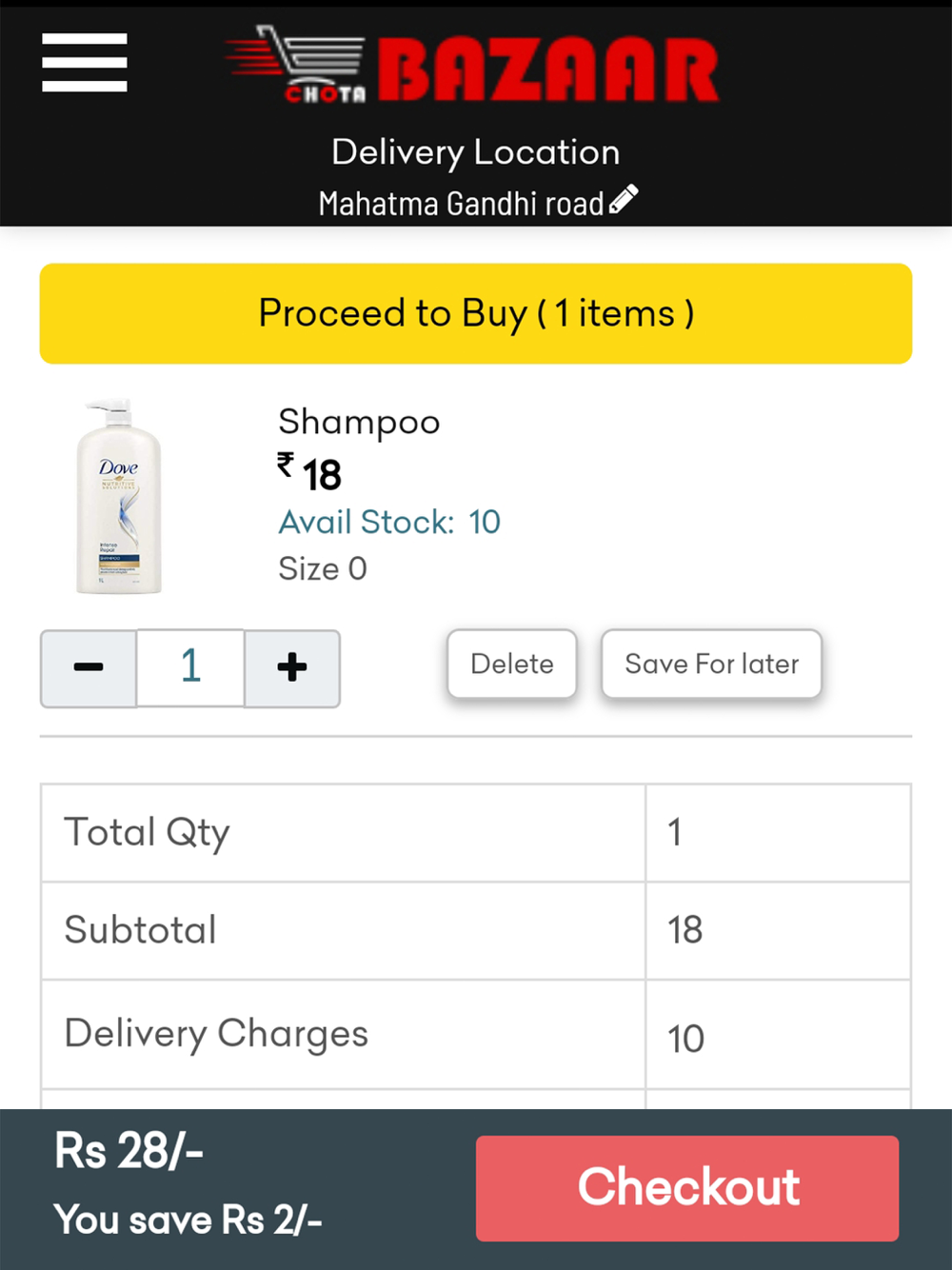952x1270 pixels.
Task: Tap the Rs 28/- total amount
Action: (x=129, y=1151)
